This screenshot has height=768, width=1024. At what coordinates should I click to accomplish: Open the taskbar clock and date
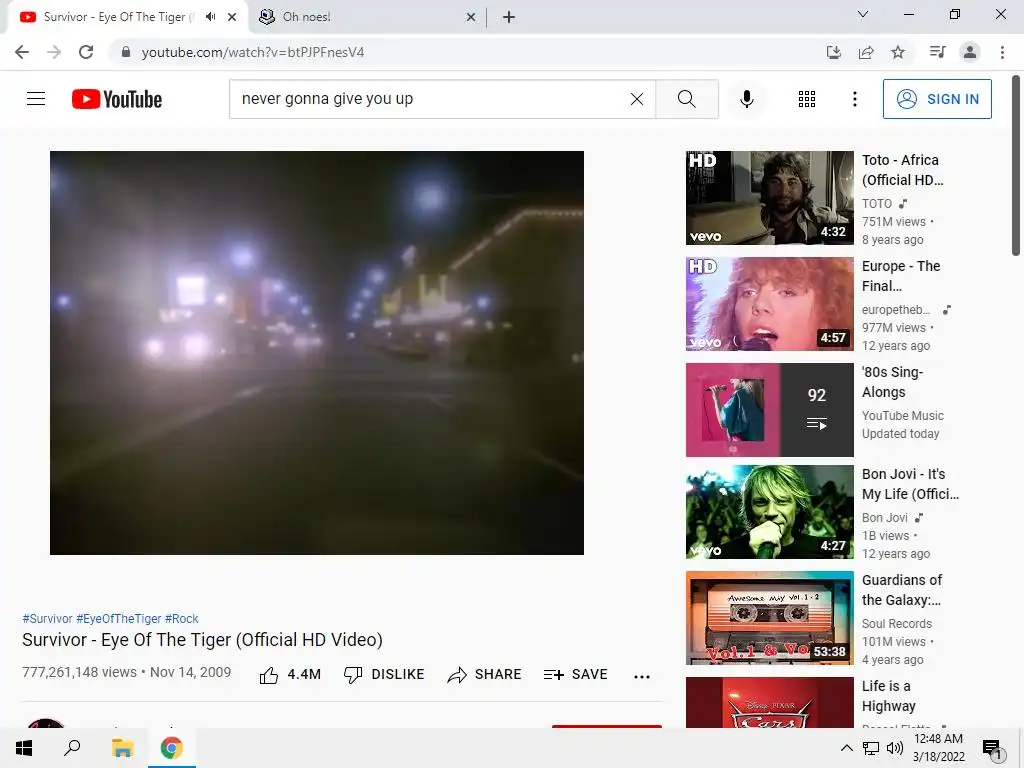938,748
